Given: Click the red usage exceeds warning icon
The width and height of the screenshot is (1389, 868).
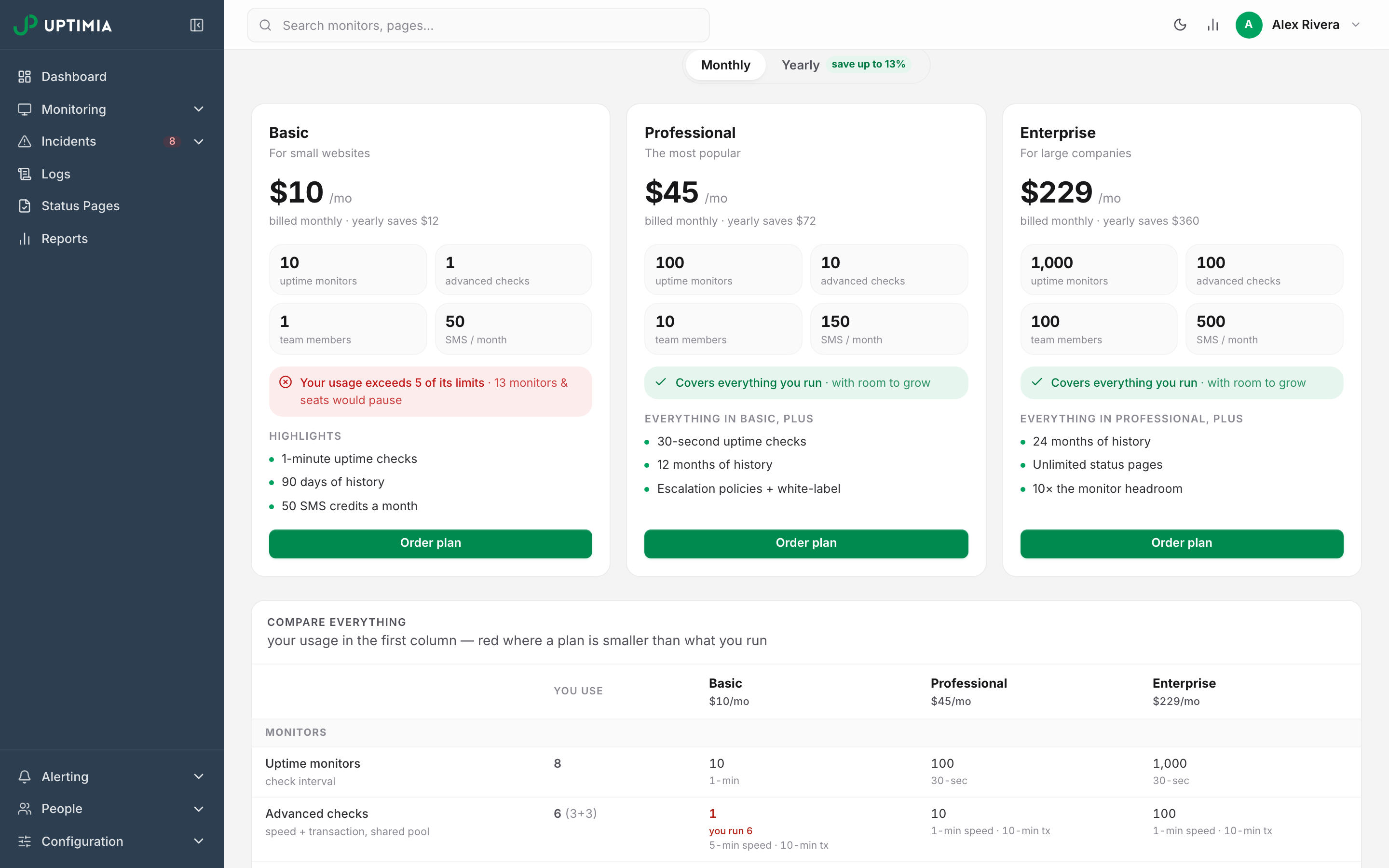Looking at the screenshot, I should (x=285, y=382).
